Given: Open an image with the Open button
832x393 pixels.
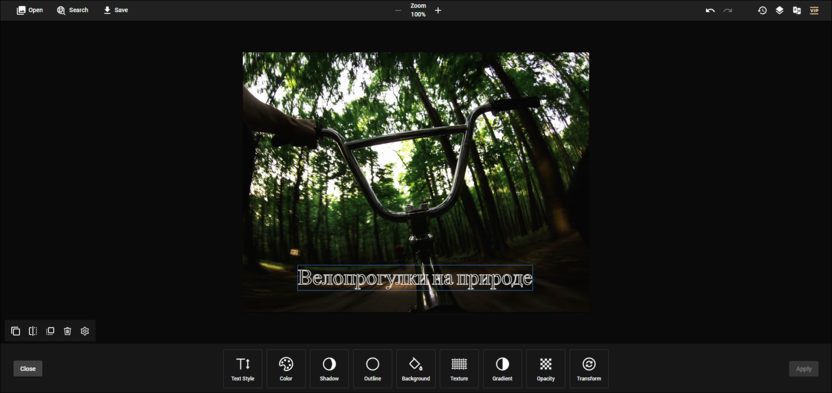Looking at the screenshot, I should click(30, 10).
